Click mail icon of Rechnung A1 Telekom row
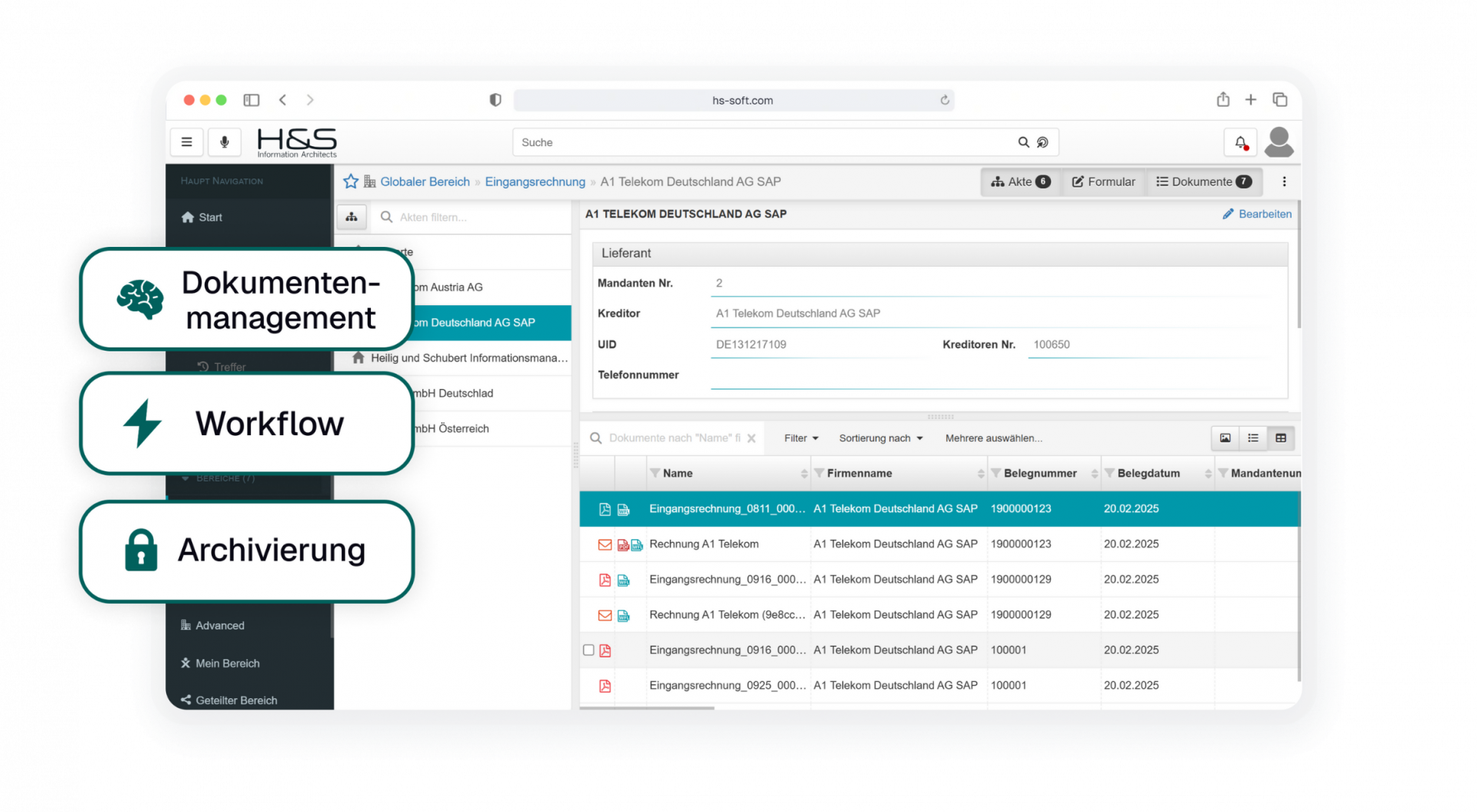The height and width of the screenshot is (812, 1477). point(605,544)
